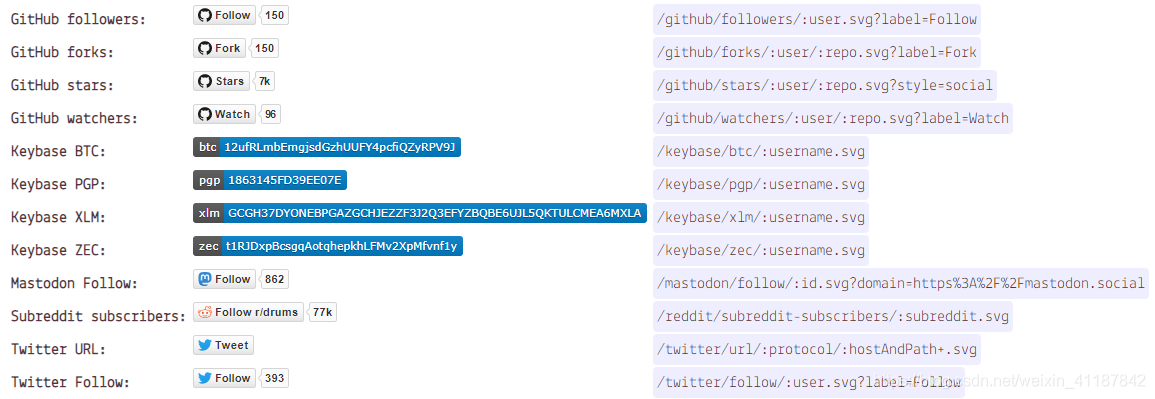1155x399 pixels.
Task: Click the 77k subreddit subscriber count
Action: [x=323, y=312]
